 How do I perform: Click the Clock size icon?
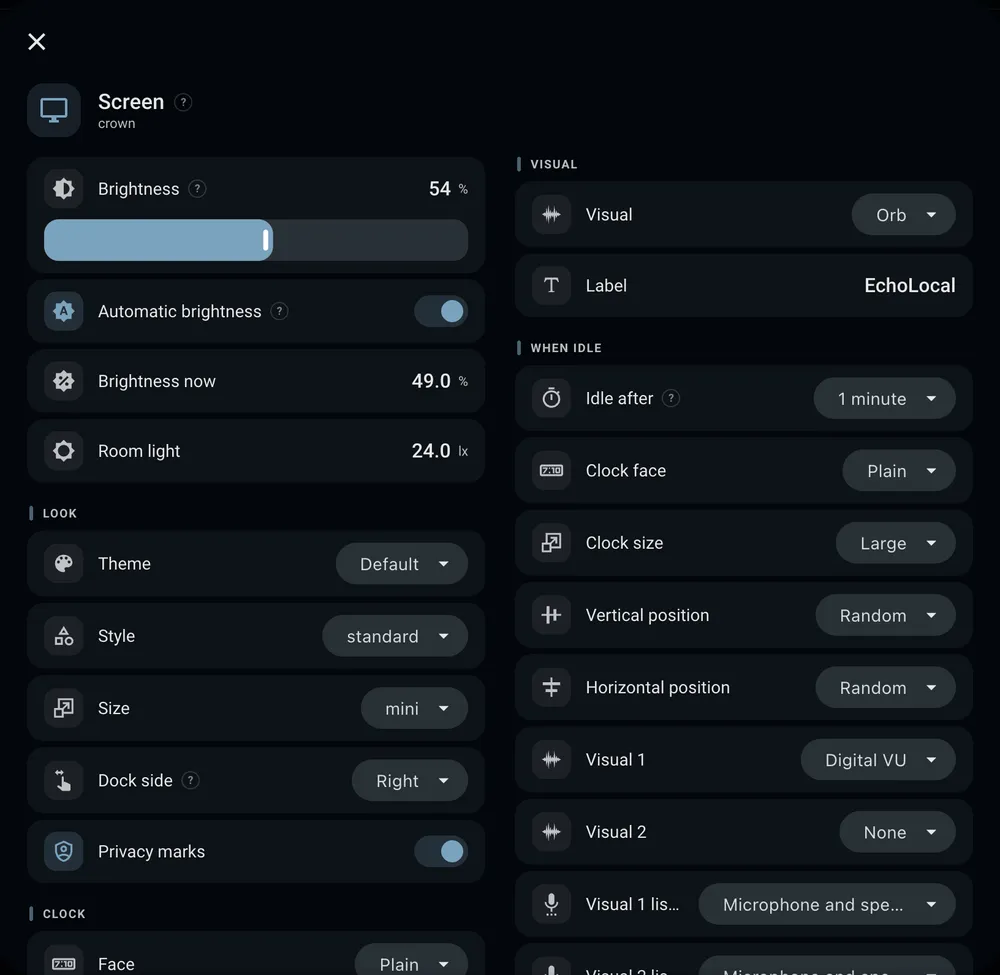tap(552, 543)
